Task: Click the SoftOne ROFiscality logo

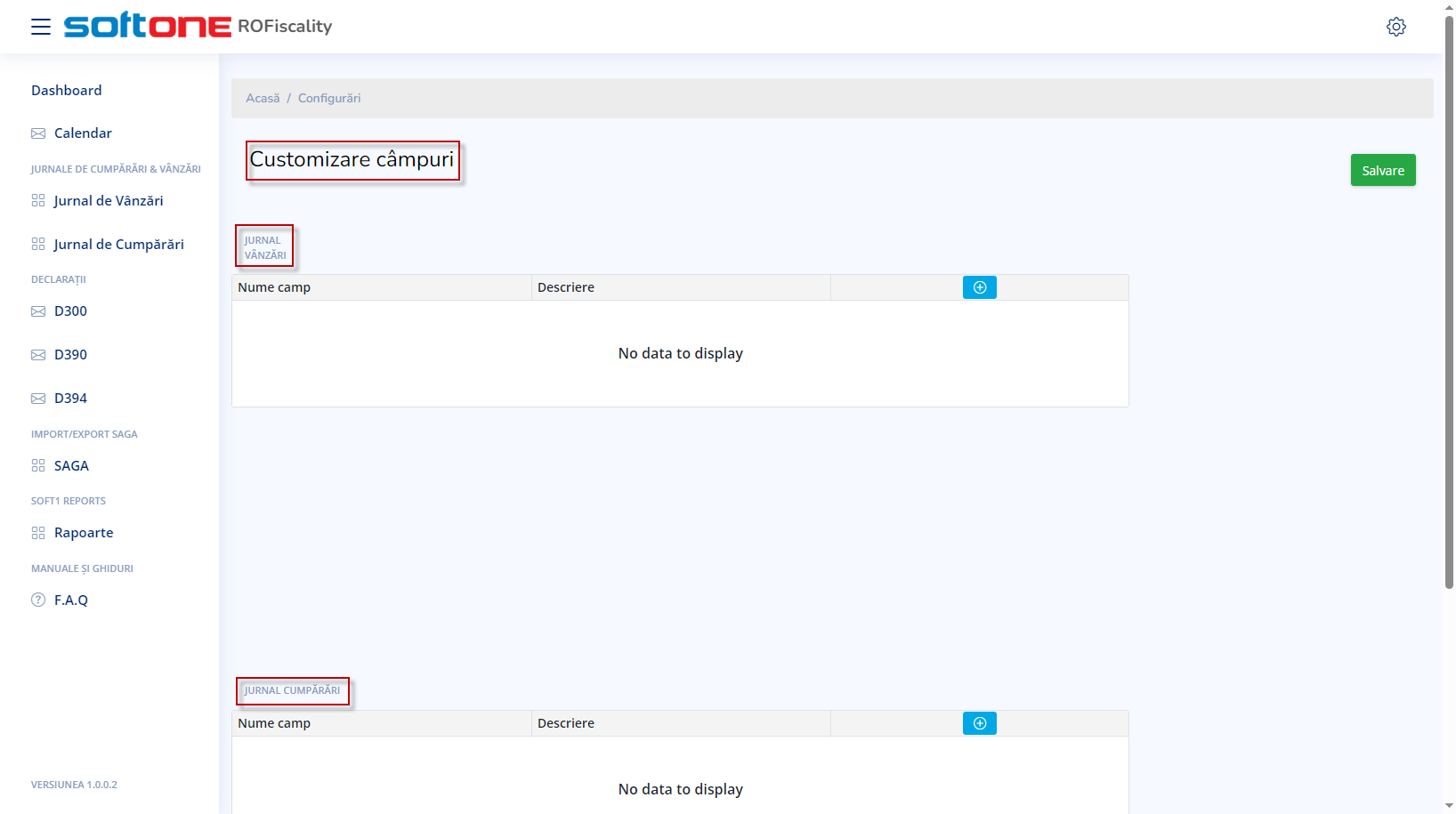Action: coord(198,26)
